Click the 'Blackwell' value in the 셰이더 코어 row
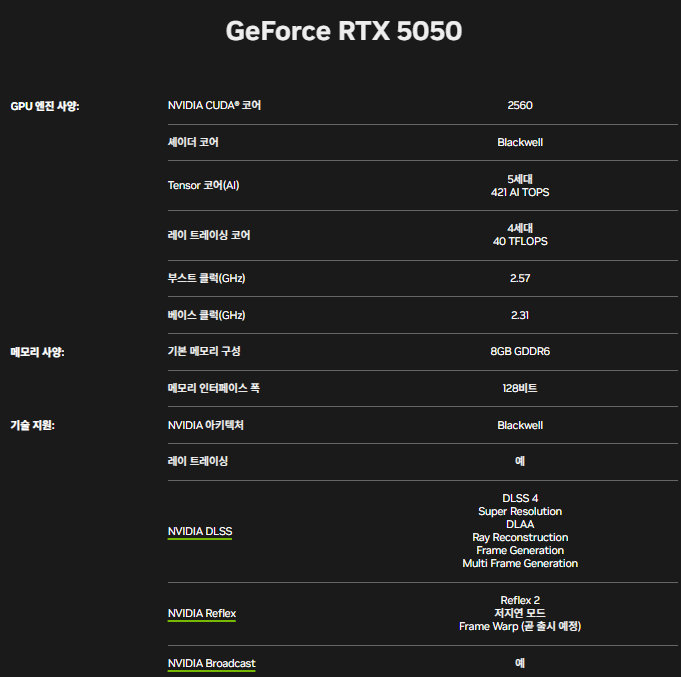This screenshot has width=681, height=677. click(520, 142)
